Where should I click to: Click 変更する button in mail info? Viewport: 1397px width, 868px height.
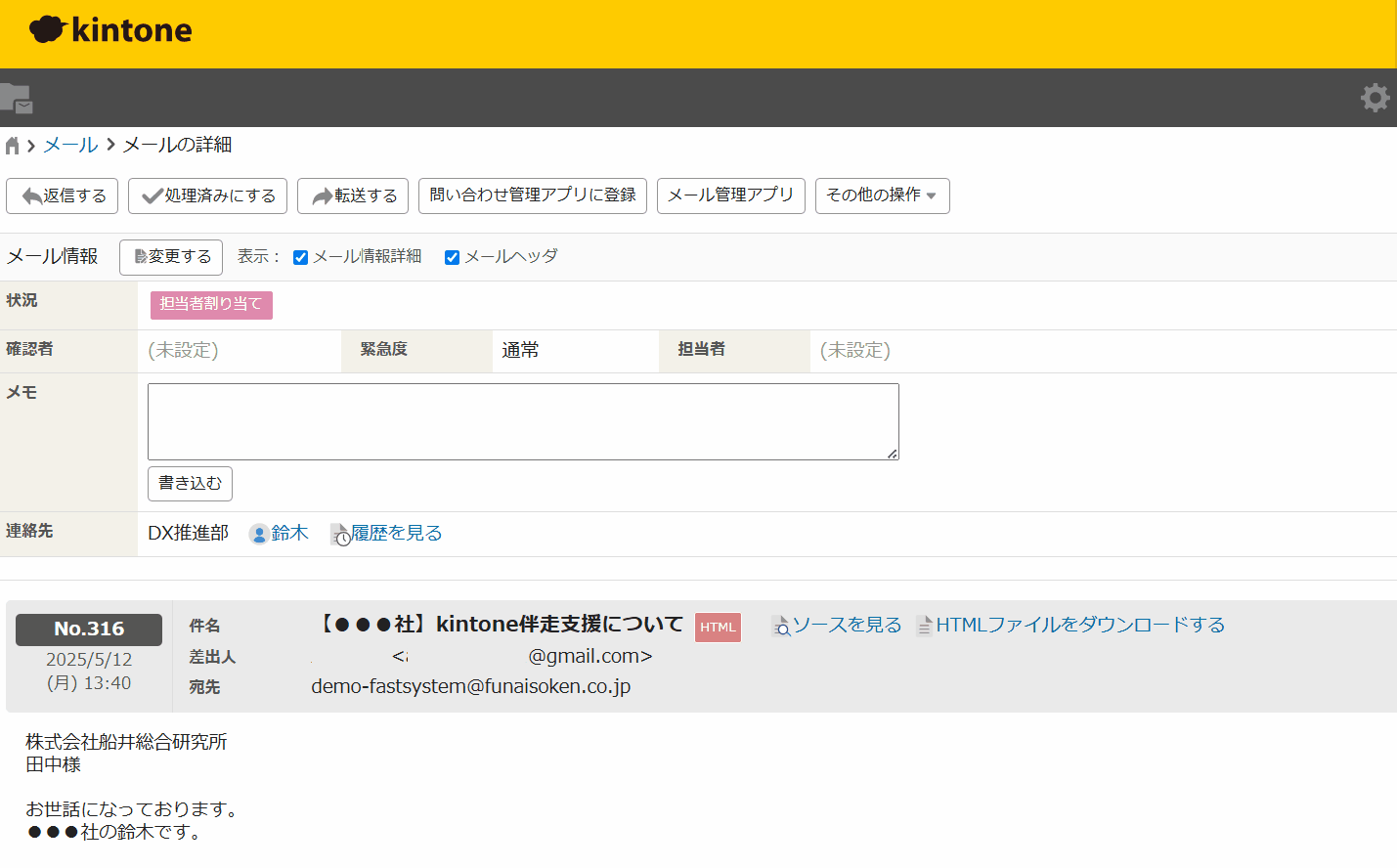(x=171, y=257)
